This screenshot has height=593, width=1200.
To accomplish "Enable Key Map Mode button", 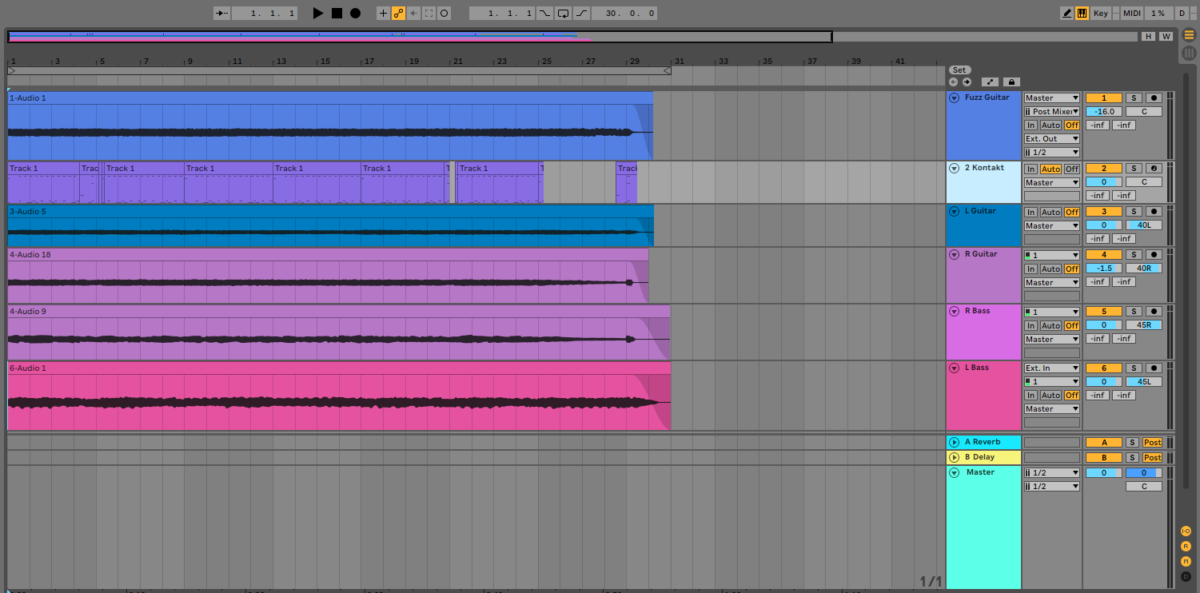I will [1101, 13].
